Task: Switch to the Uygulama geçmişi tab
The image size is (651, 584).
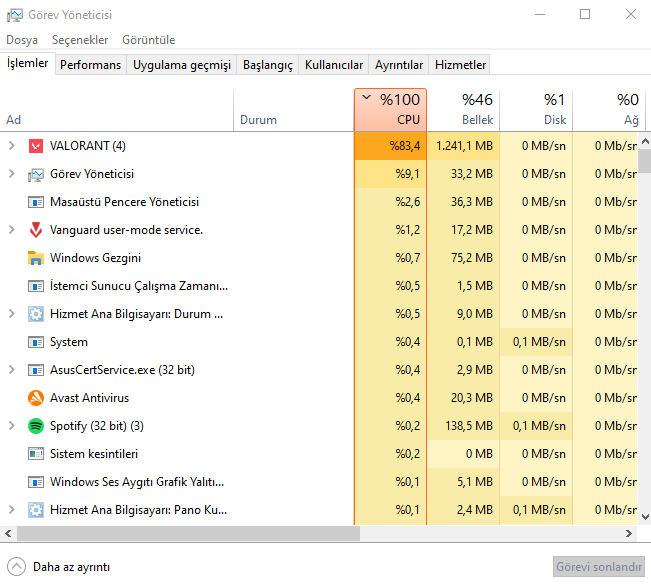Action: (182, 65)
